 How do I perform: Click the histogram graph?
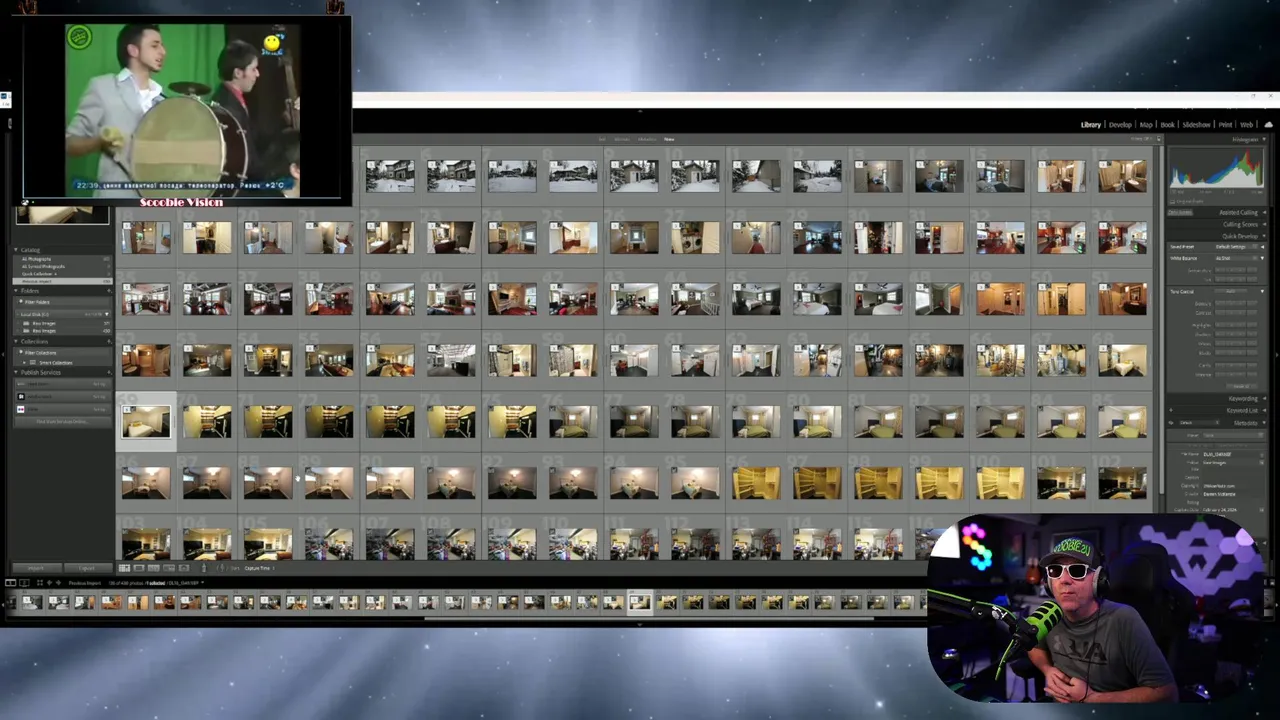[1216, 170]
